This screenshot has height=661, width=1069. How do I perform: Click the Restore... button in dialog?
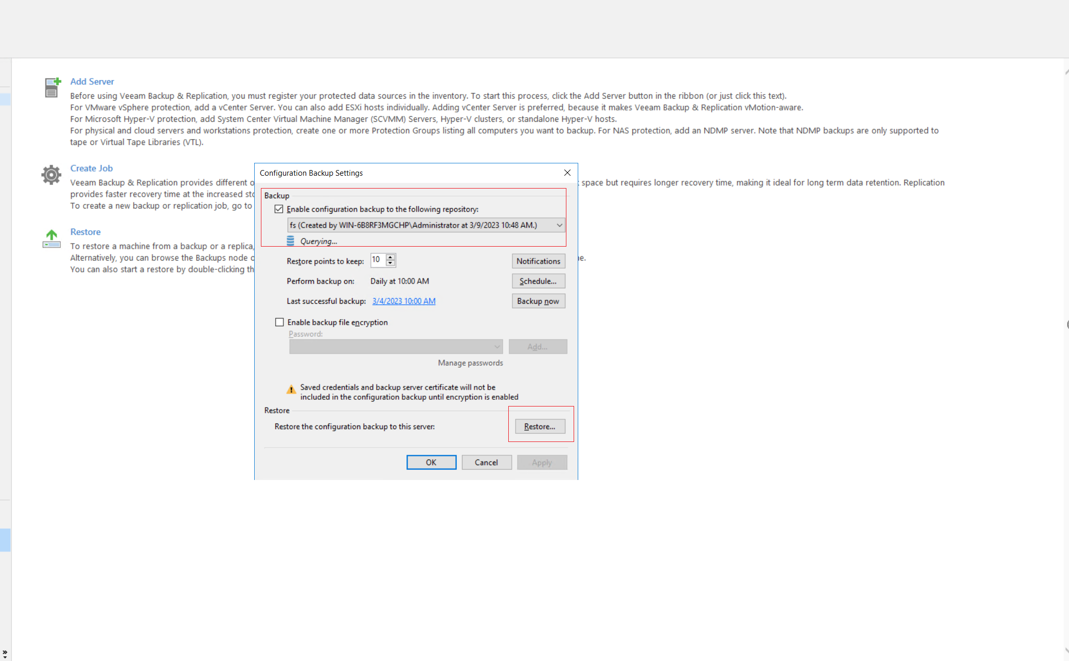(x=539, y=427)
